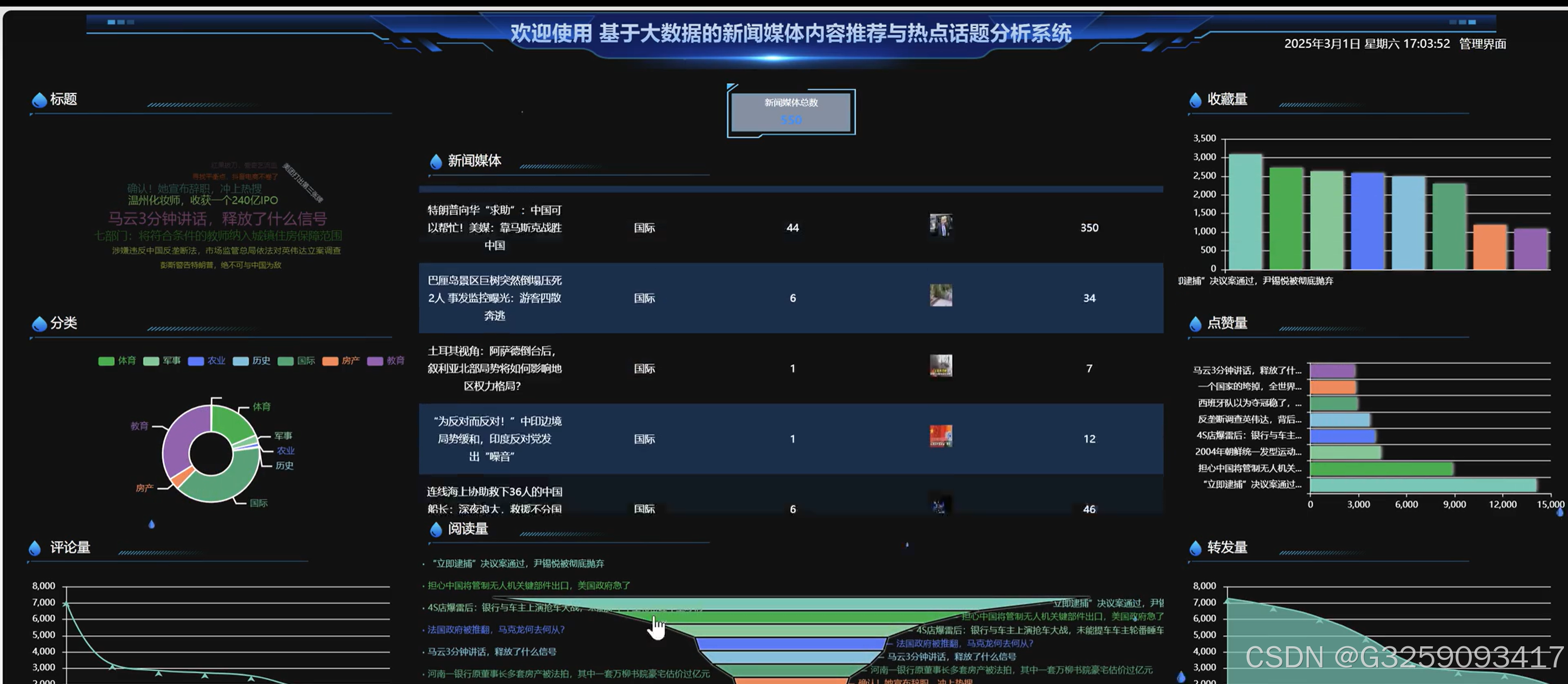The height and width of the screenshot is (684, 1568).
Task: Click the orange bar in 收藏量 chart
Action: click(1490, 247)
